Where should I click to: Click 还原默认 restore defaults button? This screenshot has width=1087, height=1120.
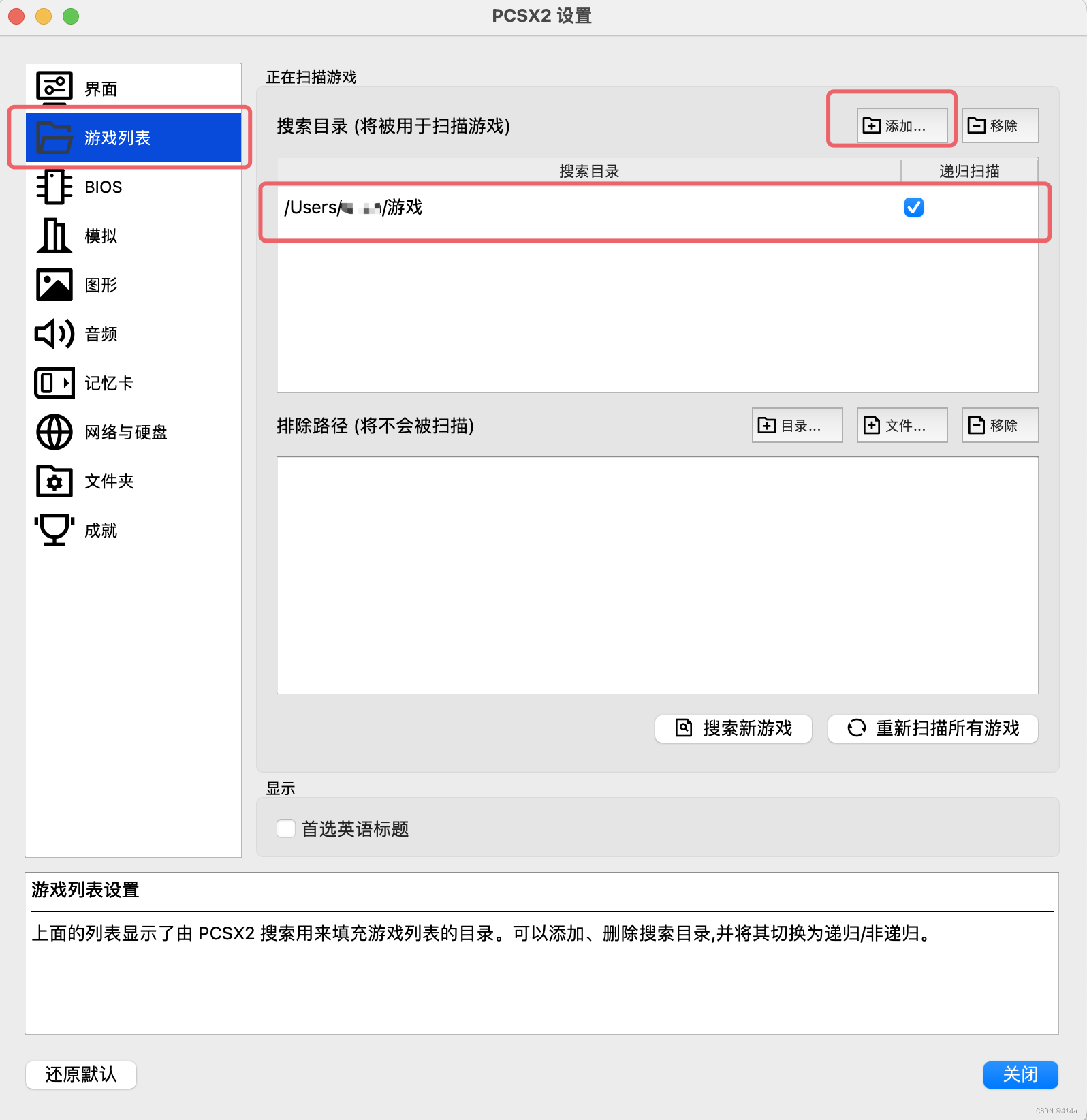pyautogui.click(x=81, y=1074)
